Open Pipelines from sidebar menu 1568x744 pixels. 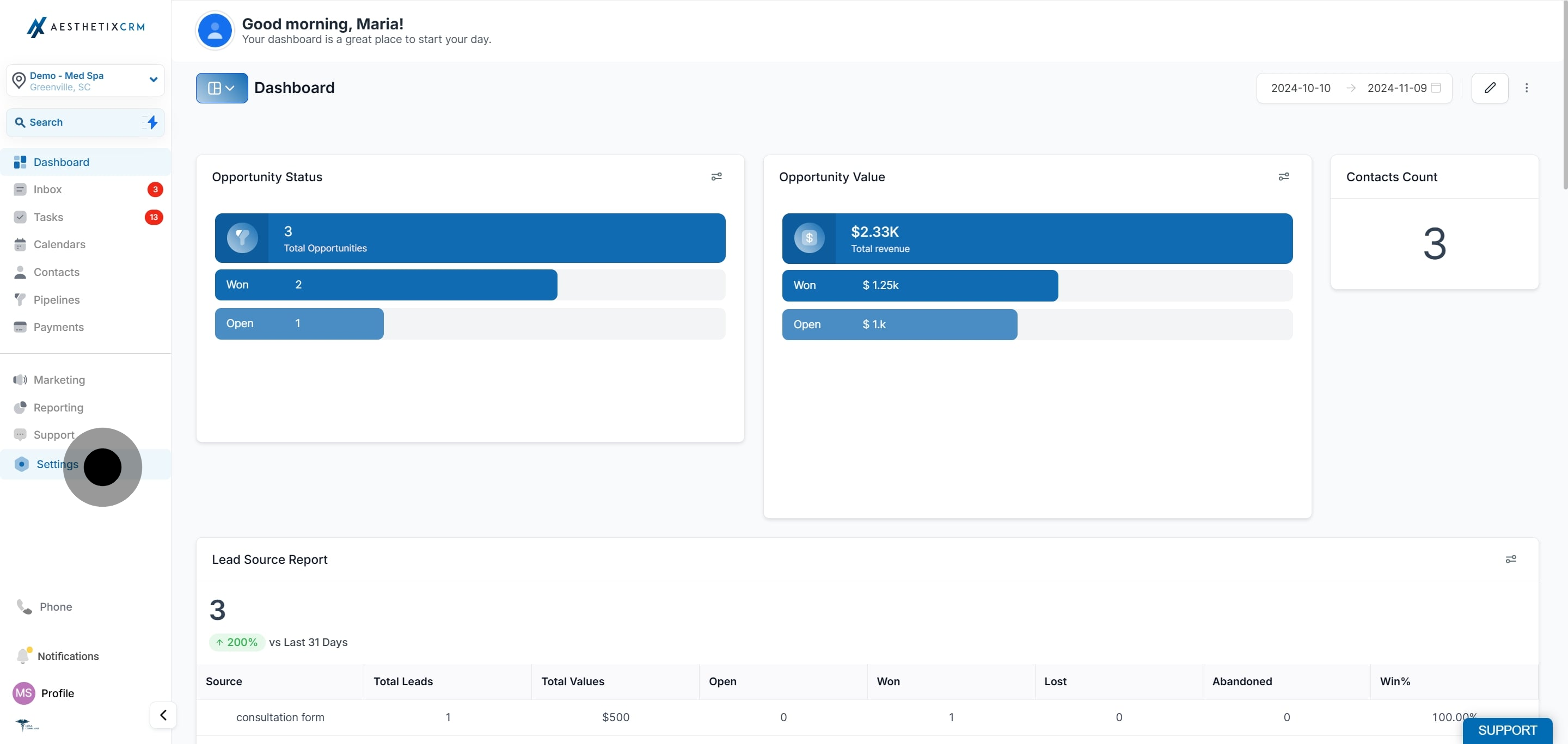56,300
